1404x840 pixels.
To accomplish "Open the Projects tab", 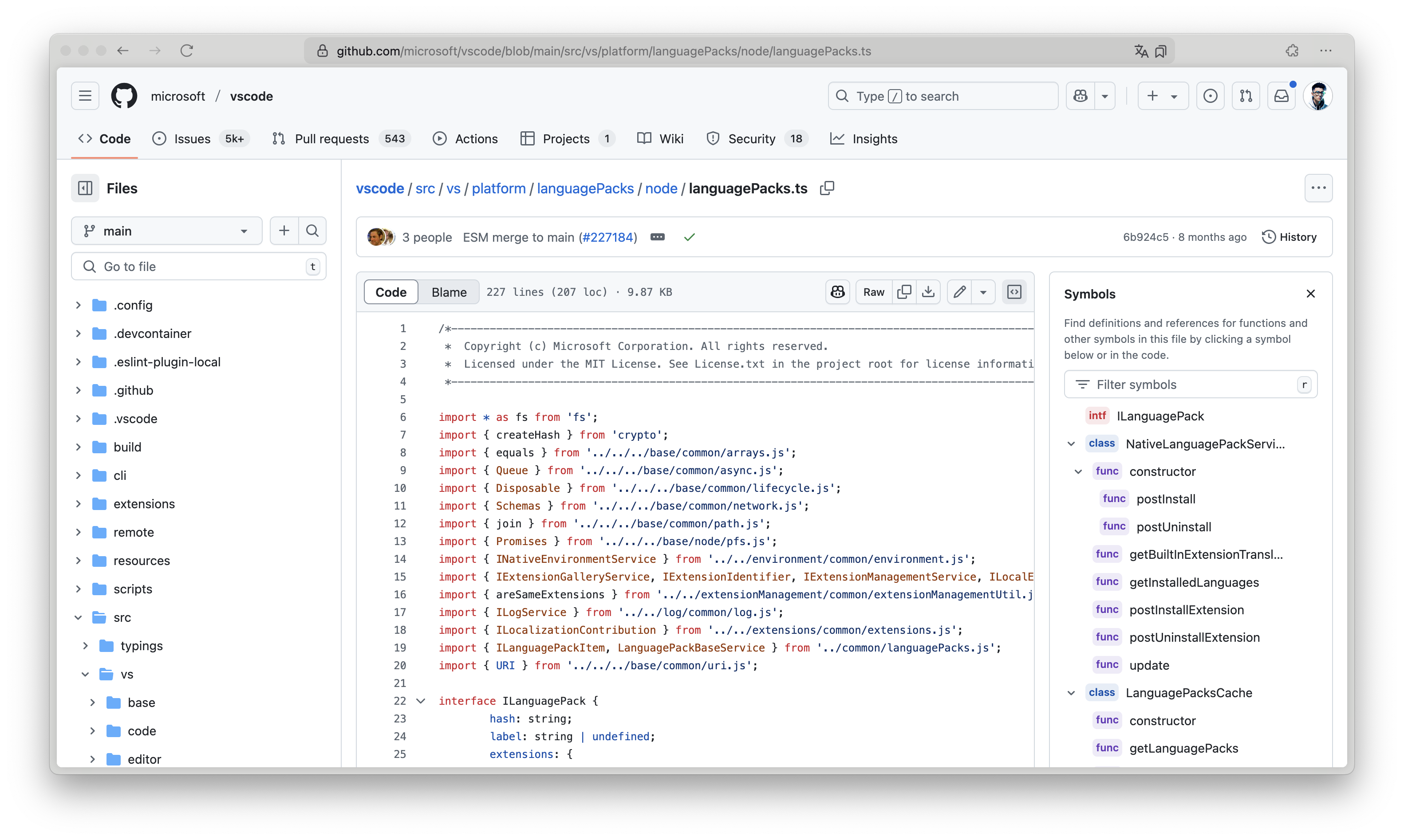I will 568,139.
